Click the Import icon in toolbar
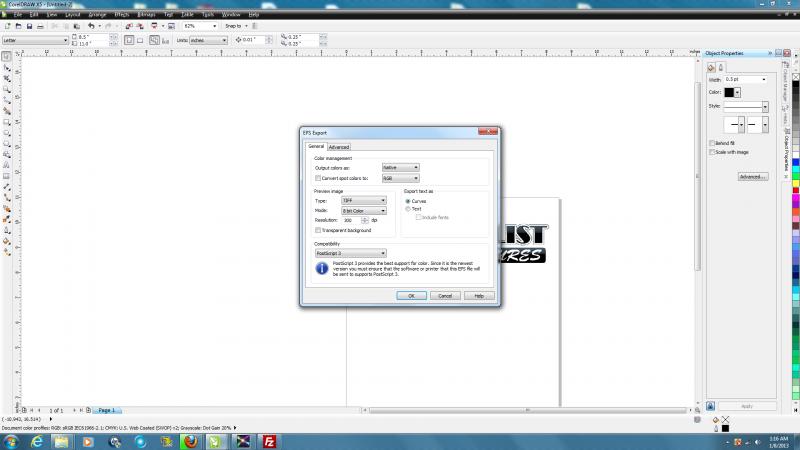This screenshot has width=800, height=450. coord(129,26)
